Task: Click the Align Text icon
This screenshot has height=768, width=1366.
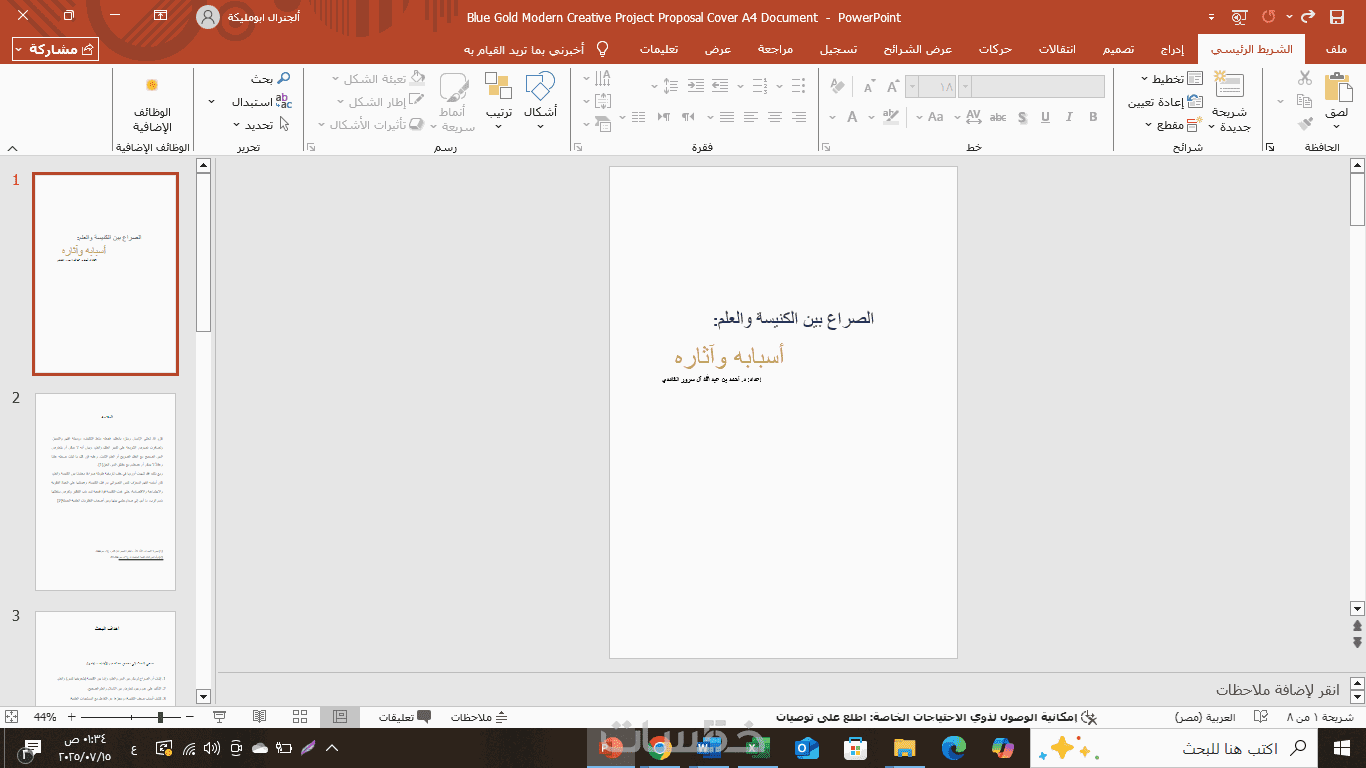Action: 603,101
